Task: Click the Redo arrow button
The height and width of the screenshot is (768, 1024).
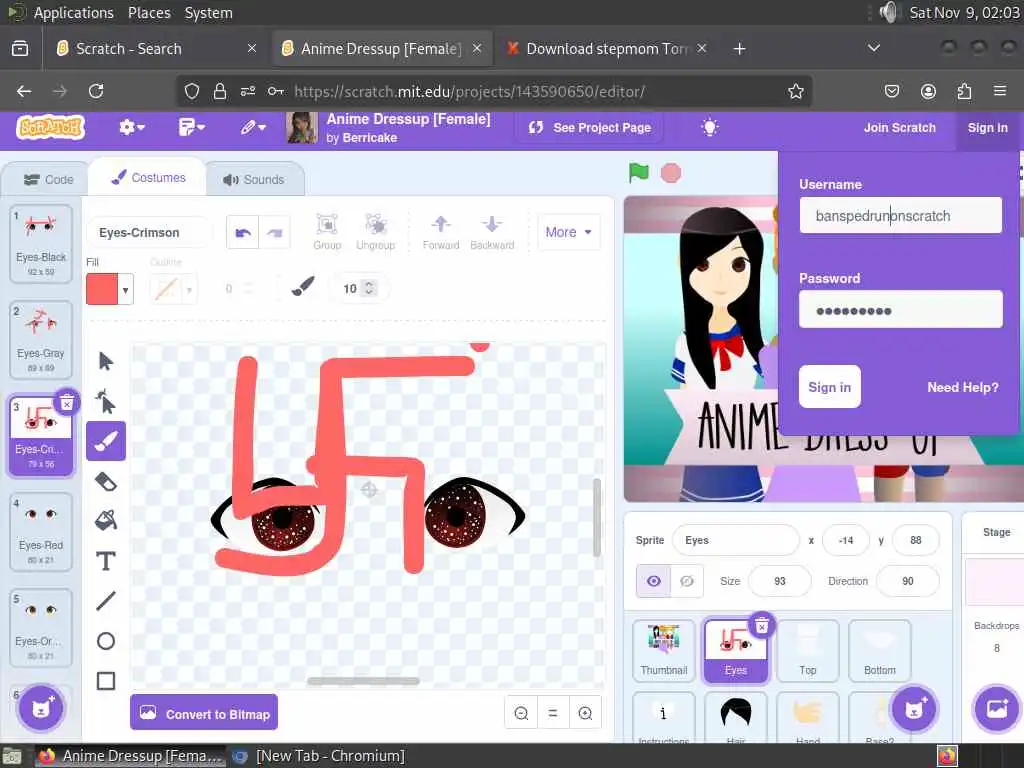Action: (274, 232)
